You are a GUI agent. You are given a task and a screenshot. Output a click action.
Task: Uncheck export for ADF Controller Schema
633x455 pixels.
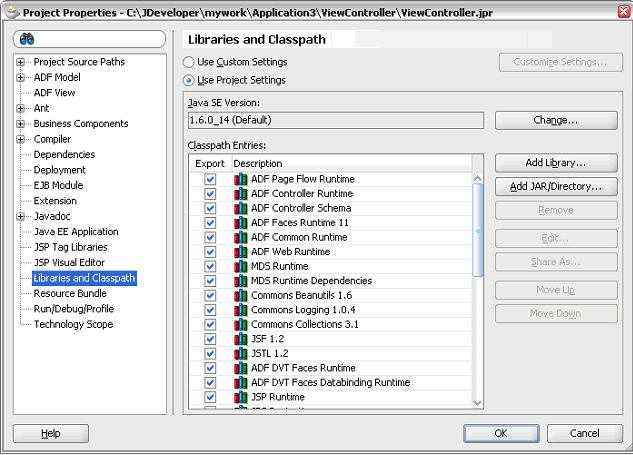(x=210, y=209)
